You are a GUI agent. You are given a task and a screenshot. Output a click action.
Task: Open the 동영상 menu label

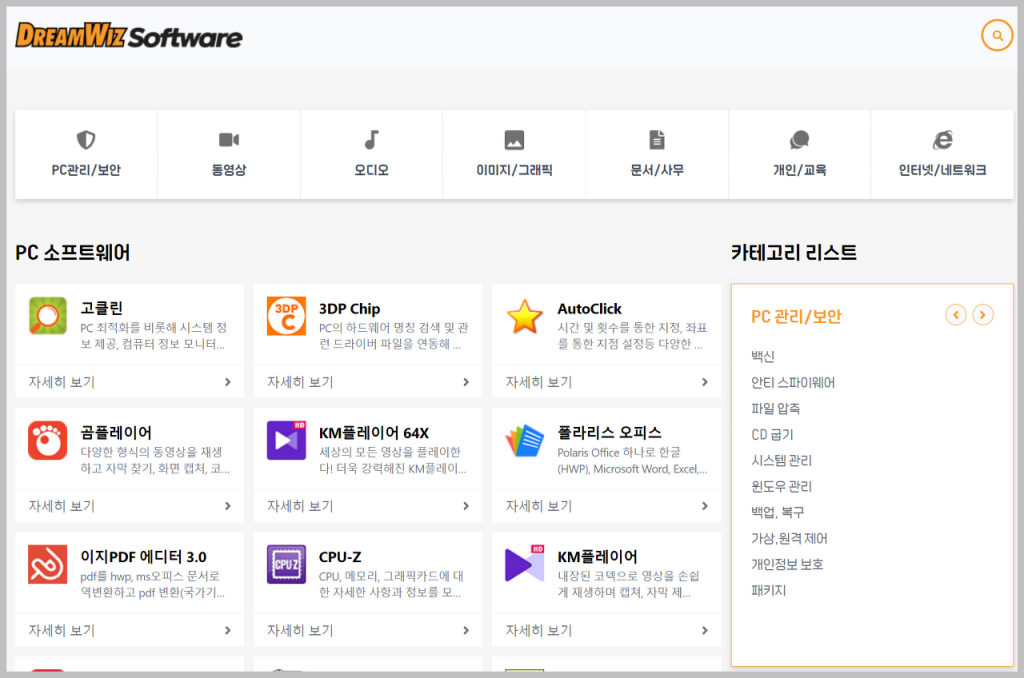(229, 170)
